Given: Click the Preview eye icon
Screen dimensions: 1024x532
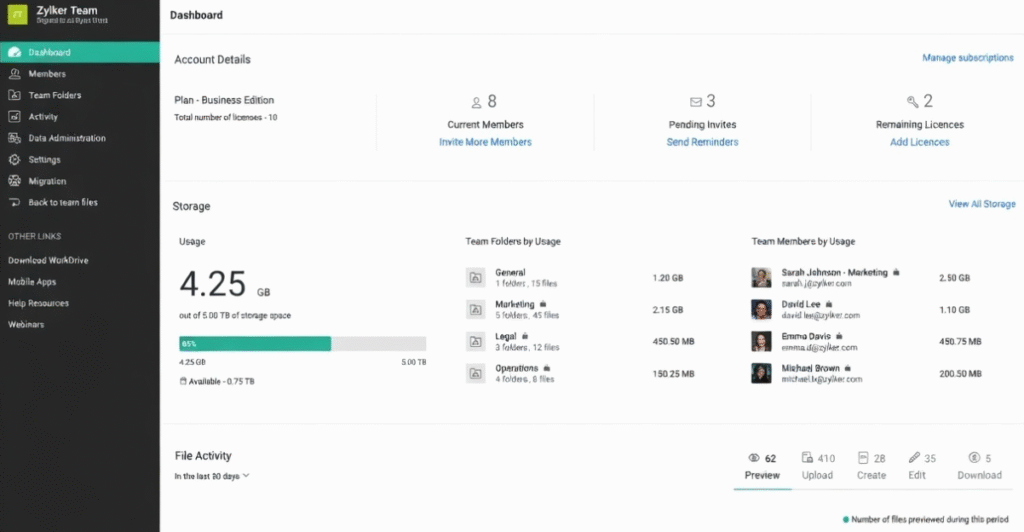Looking at the screenshot, I should (x=754, y=458).
